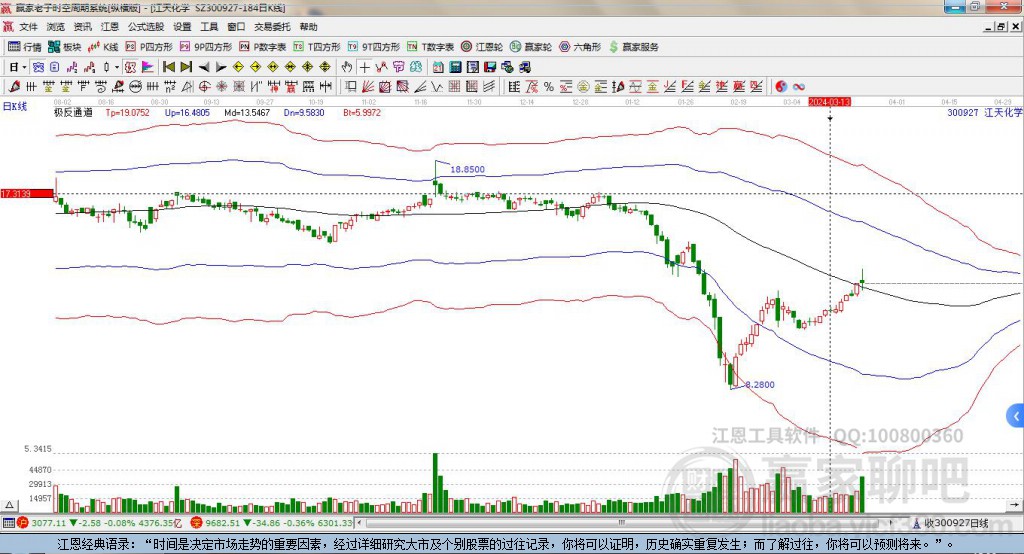The image size is (1024, 554).
Task: Click the zigzag line tool icon
Action: point(437,86)
